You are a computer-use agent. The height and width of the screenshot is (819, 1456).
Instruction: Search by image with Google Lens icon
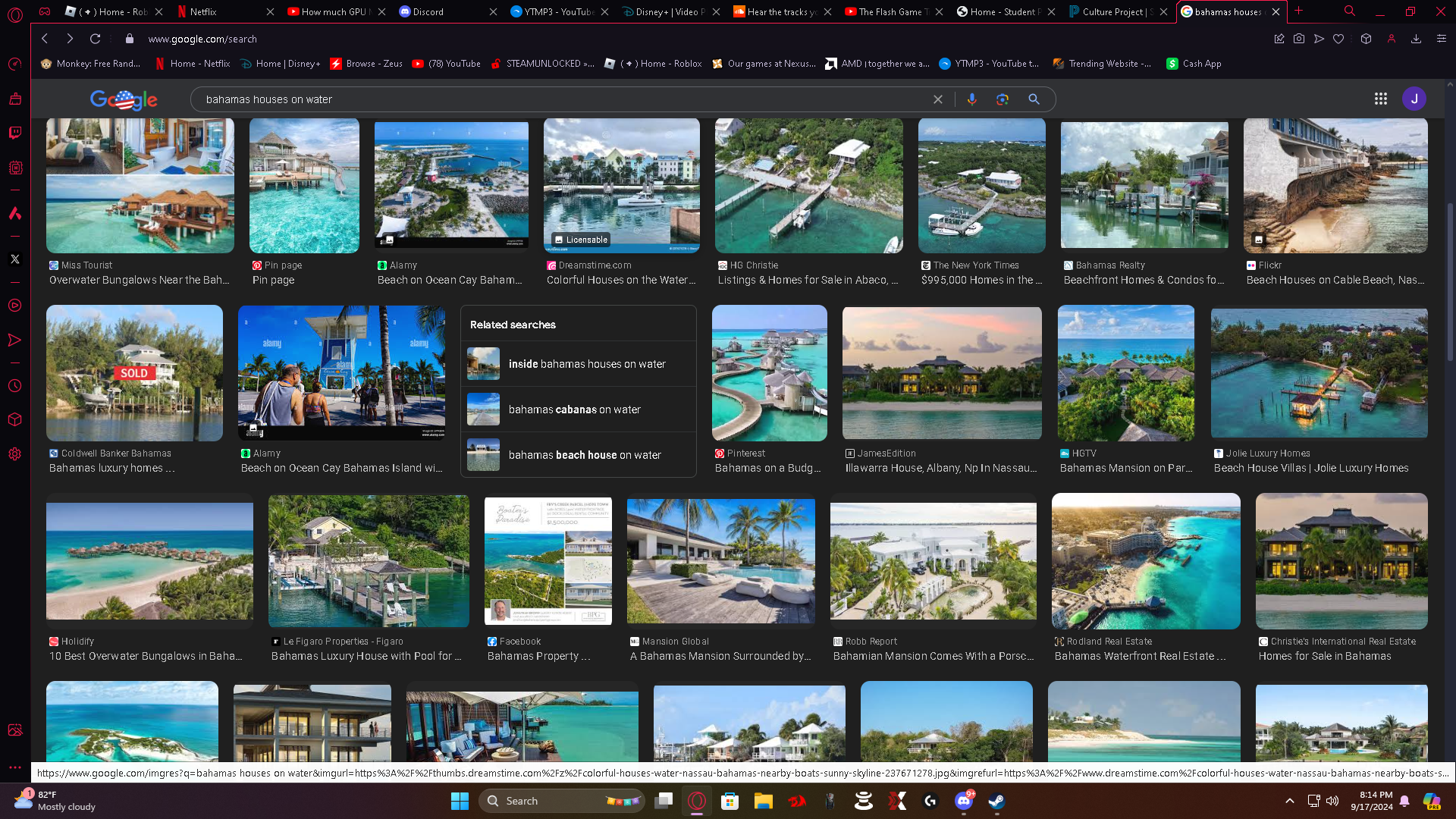(1003, 99)
